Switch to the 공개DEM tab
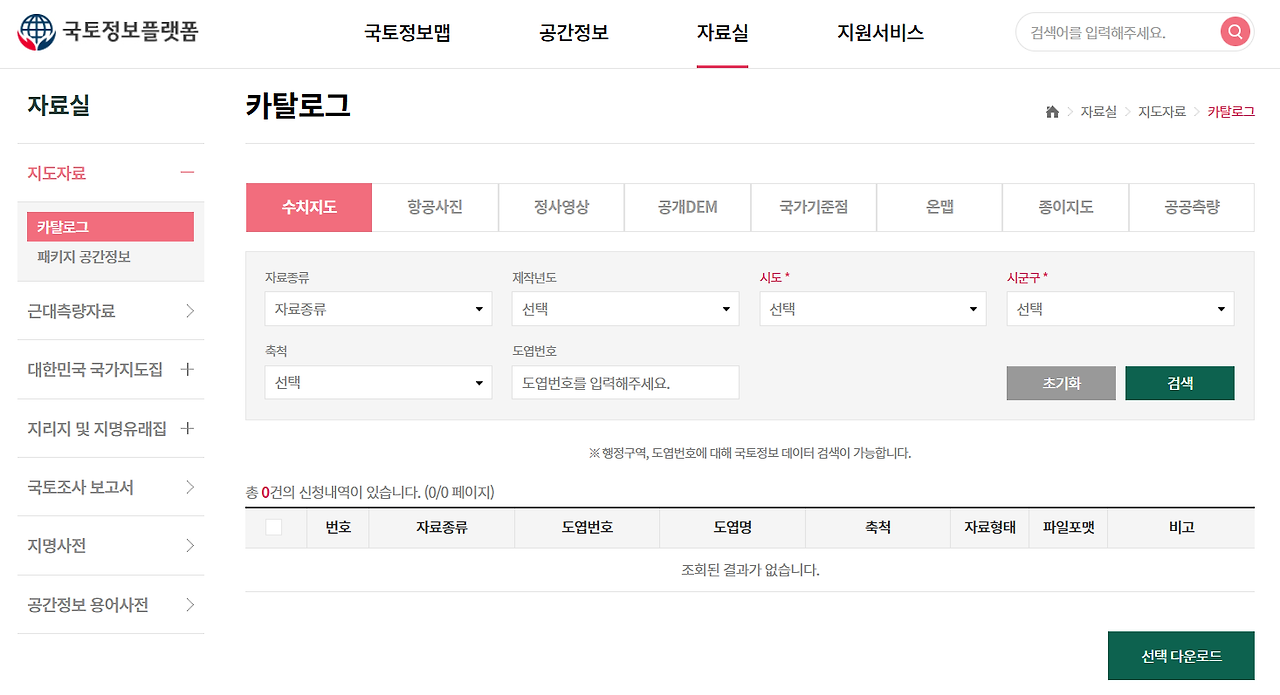The image size is (1280, 695). point(687,207)
